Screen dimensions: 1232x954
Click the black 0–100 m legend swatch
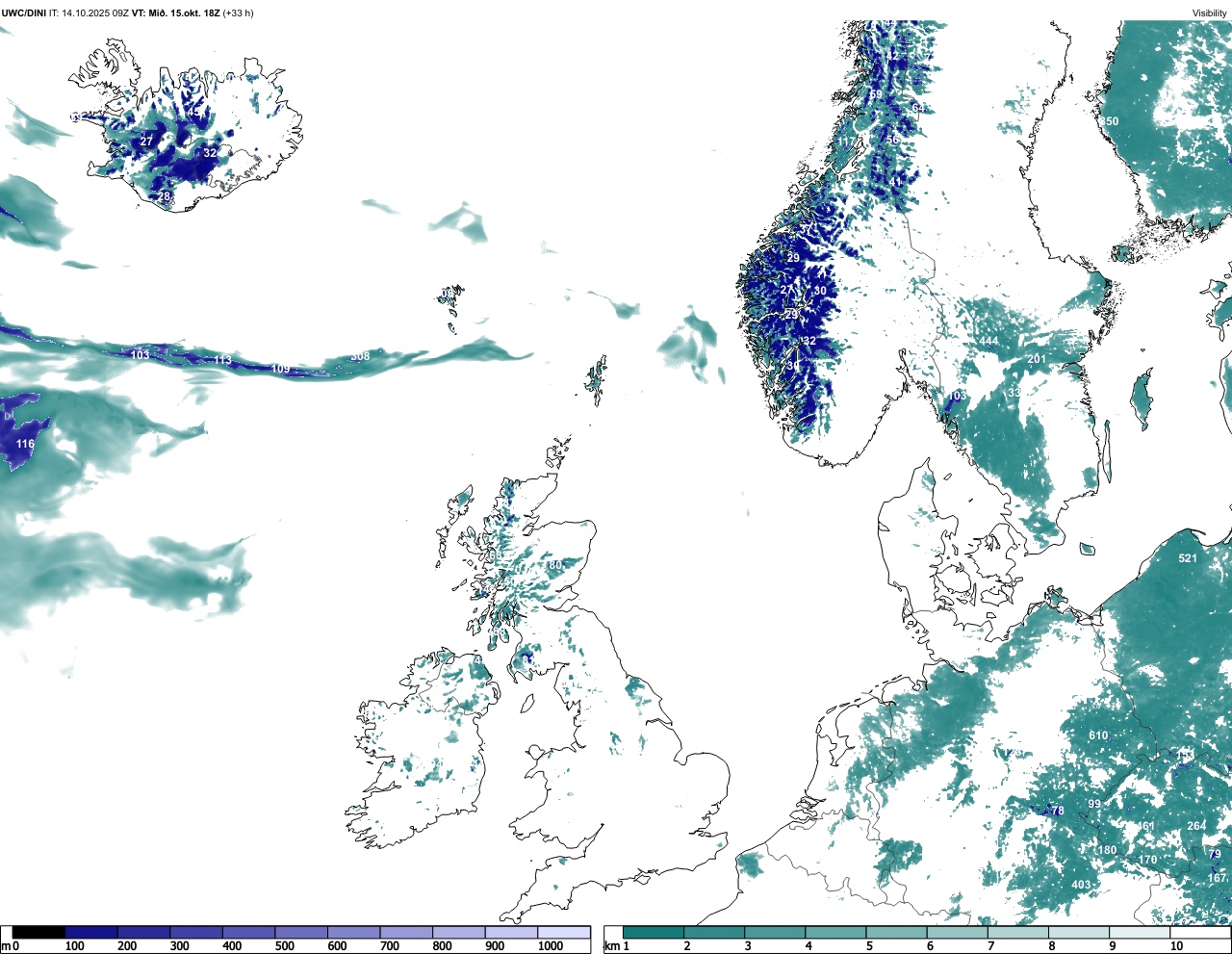(x=38, y=932)
